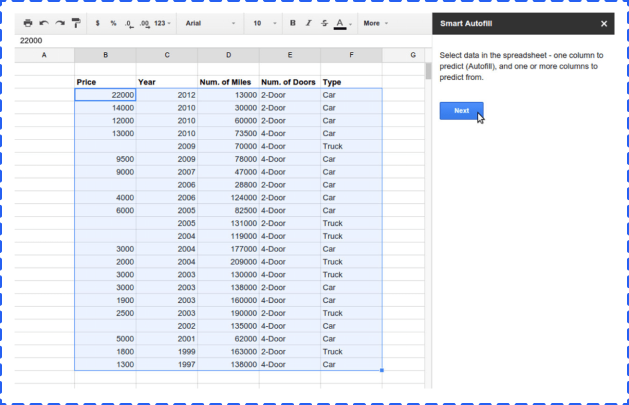This screenshot has height=405, width=629.
Task: Click the cell containing 22000
Action: pos(105,95)
